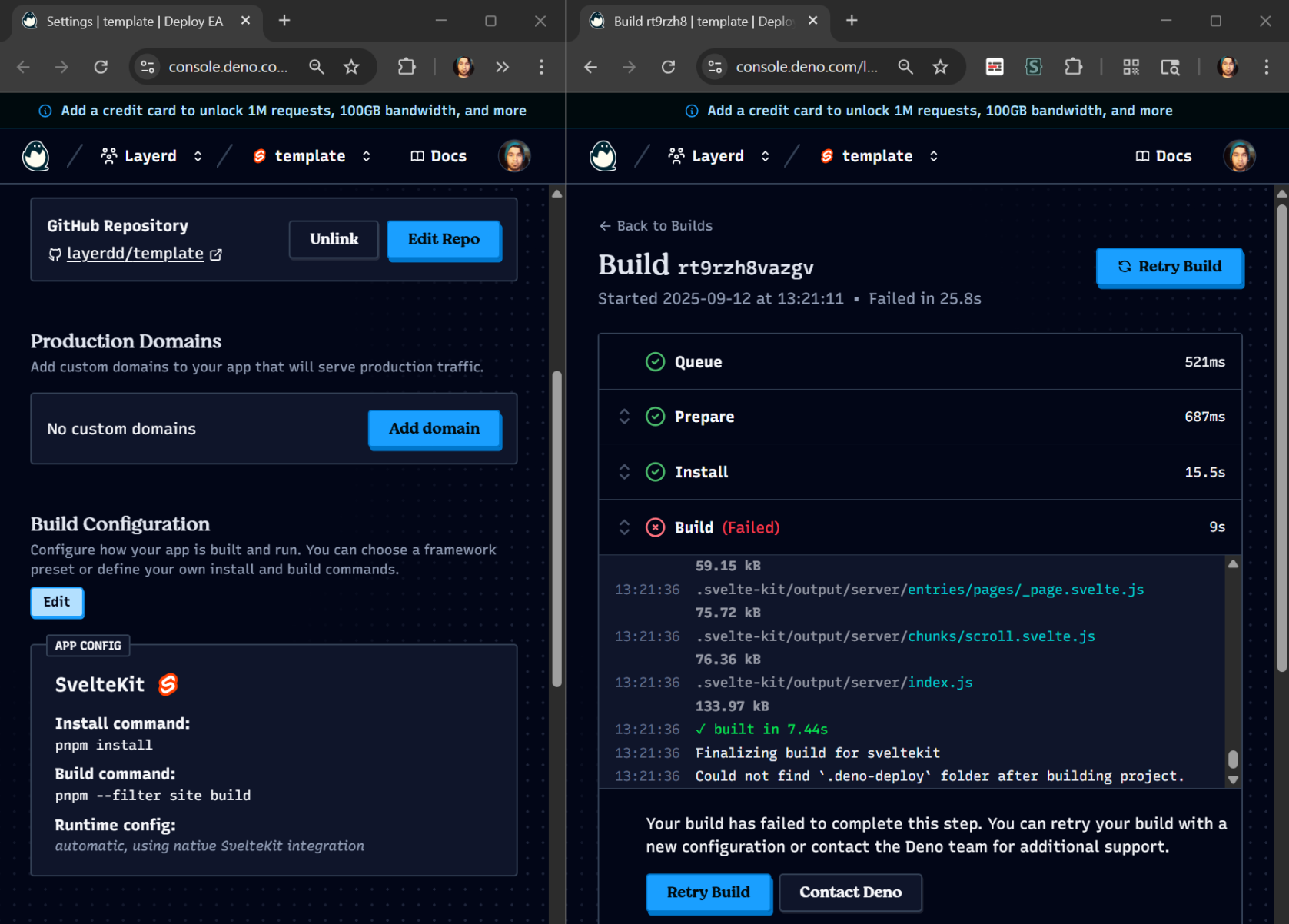Open Extensions puzzle icon in the Settings window
This screenshot has height=924, width=1289.
click(x=407, y=67)
